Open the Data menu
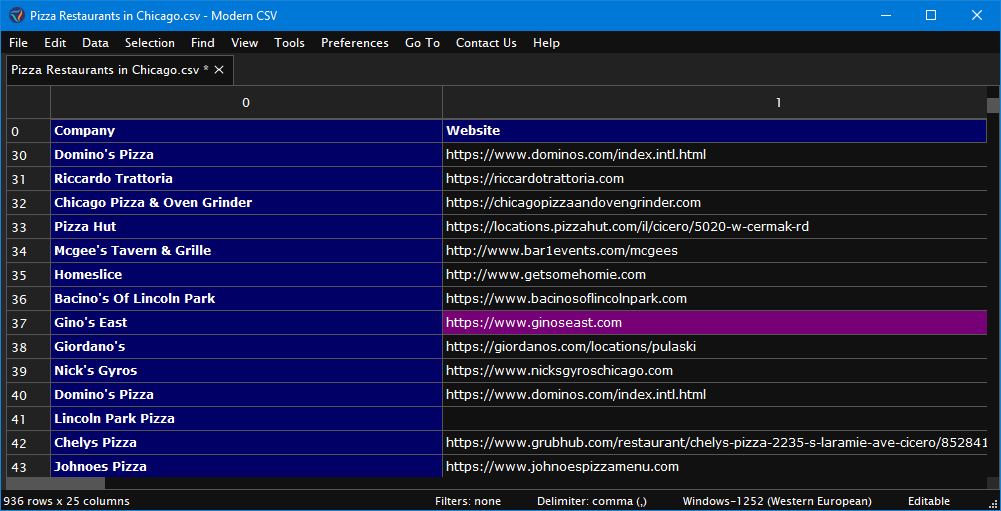This screenshot has height=511, width=1001. pos(95,43)
